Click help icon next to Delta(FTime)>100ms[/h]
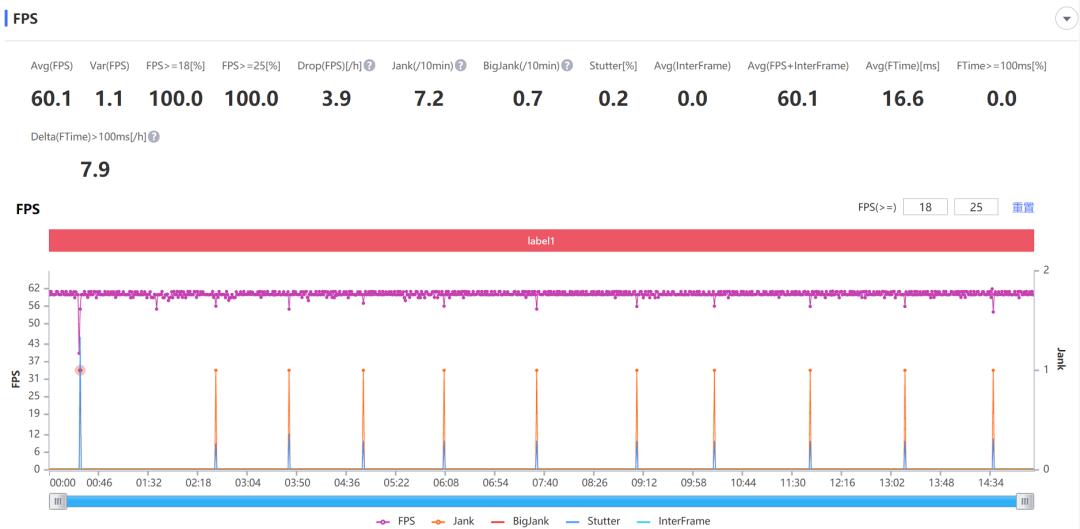 pyautogui.click(x=154, y=137)
